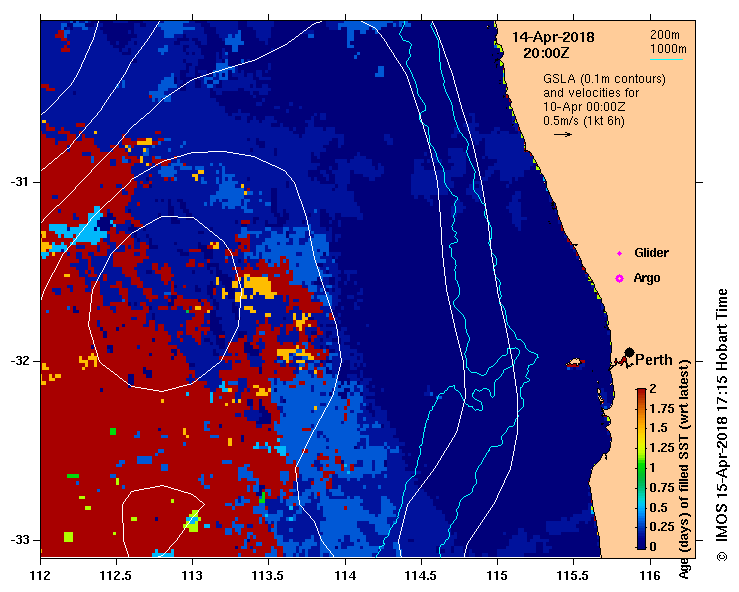Click the IMOS 15-Apr-2018 Hobart Time credit
The image size is (739, 592).
point(722,425)
